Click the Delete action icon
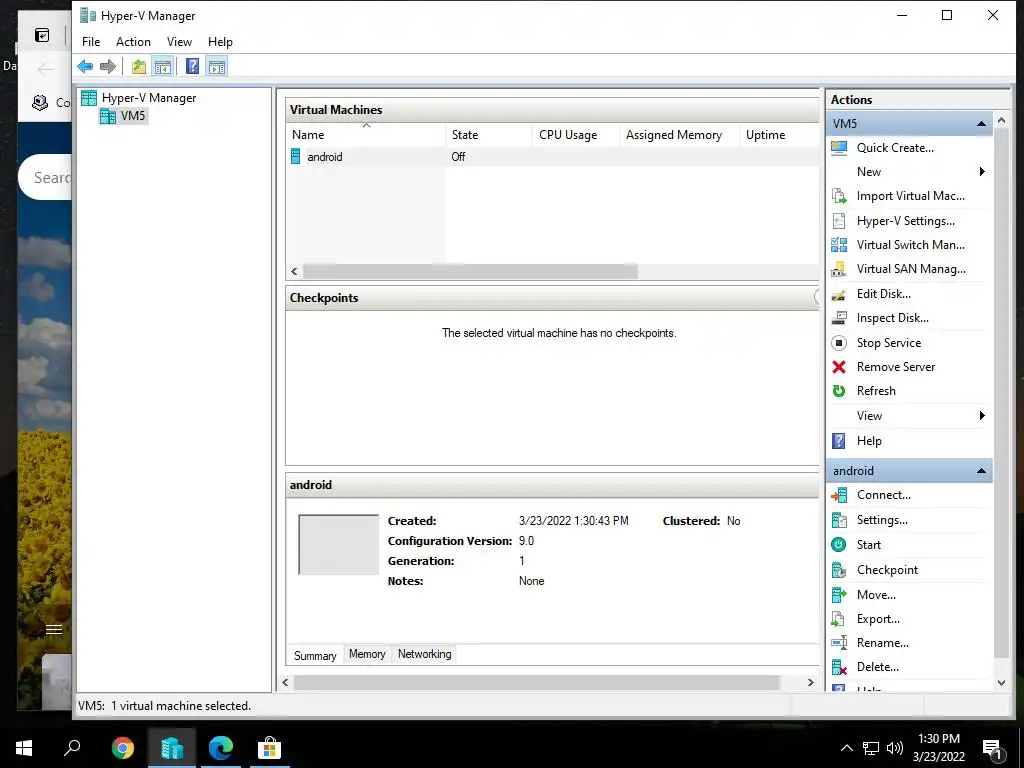 pyautogui.click(x=839, y=667)
